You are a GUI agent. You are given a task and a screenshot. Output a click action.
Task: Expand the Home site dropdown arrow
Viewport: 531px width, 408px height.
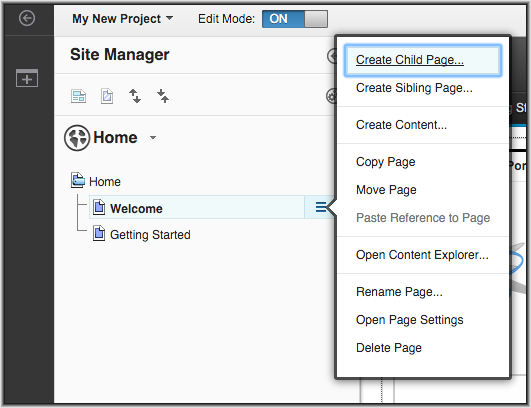click(153, 137)
